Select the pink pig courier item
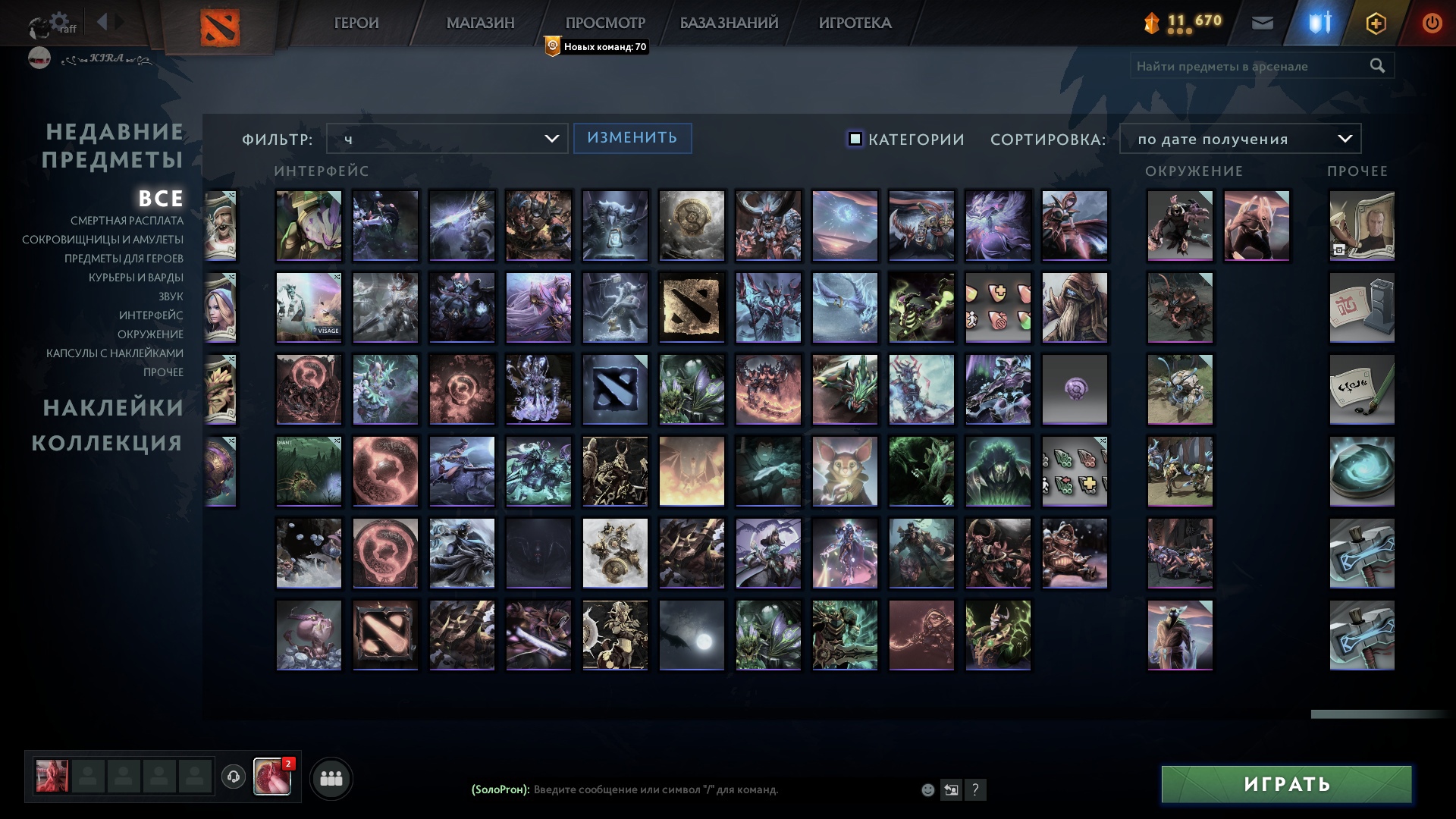This screenshot has height=819, width=1456. 309,635
